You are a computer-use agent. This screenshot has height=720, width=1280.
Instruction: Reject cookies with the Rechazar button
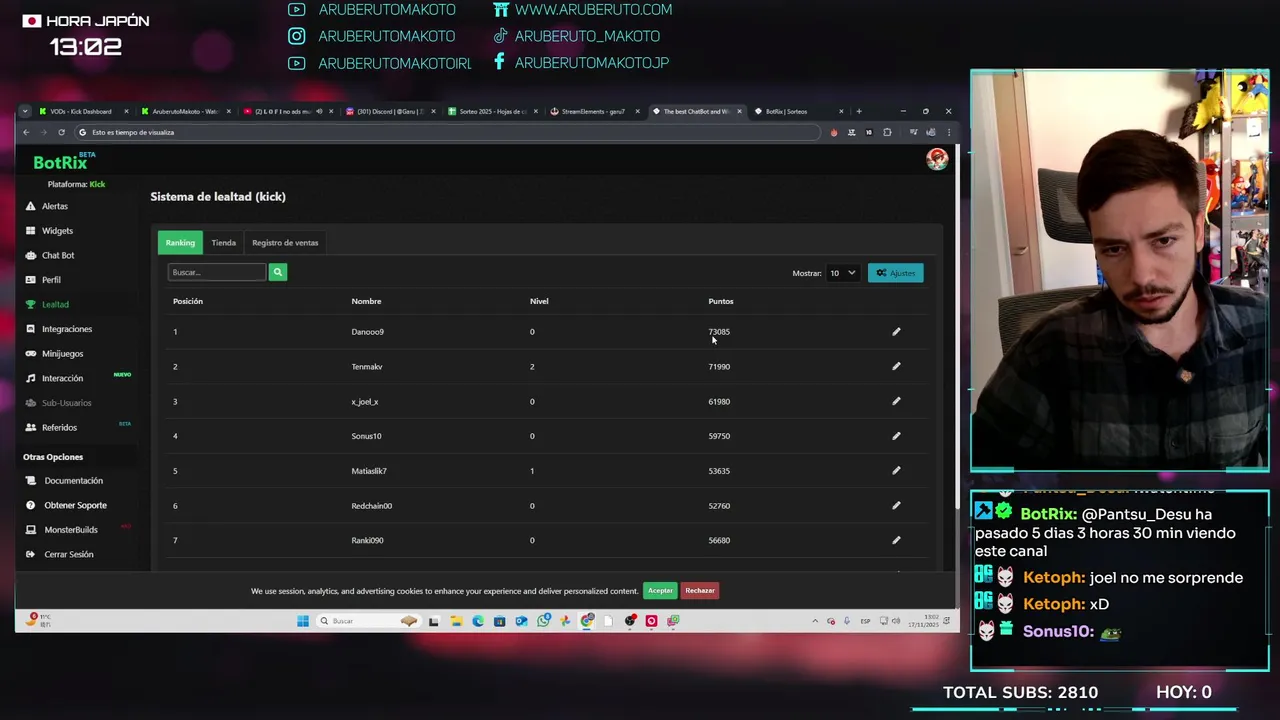click(x=700, y=591)
